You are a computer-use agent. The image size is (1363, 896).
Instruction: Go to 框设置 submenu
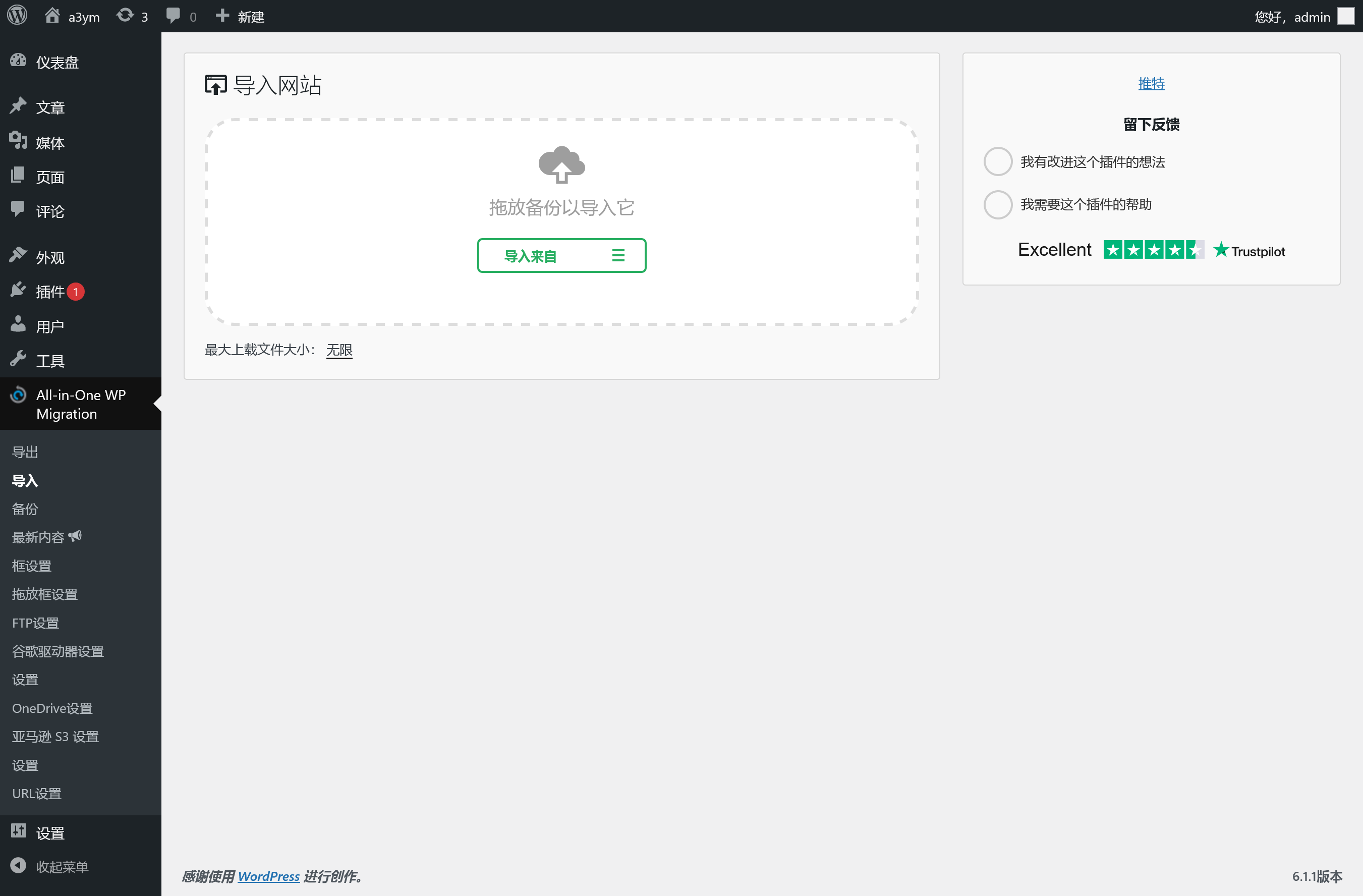tap(32, 566)
